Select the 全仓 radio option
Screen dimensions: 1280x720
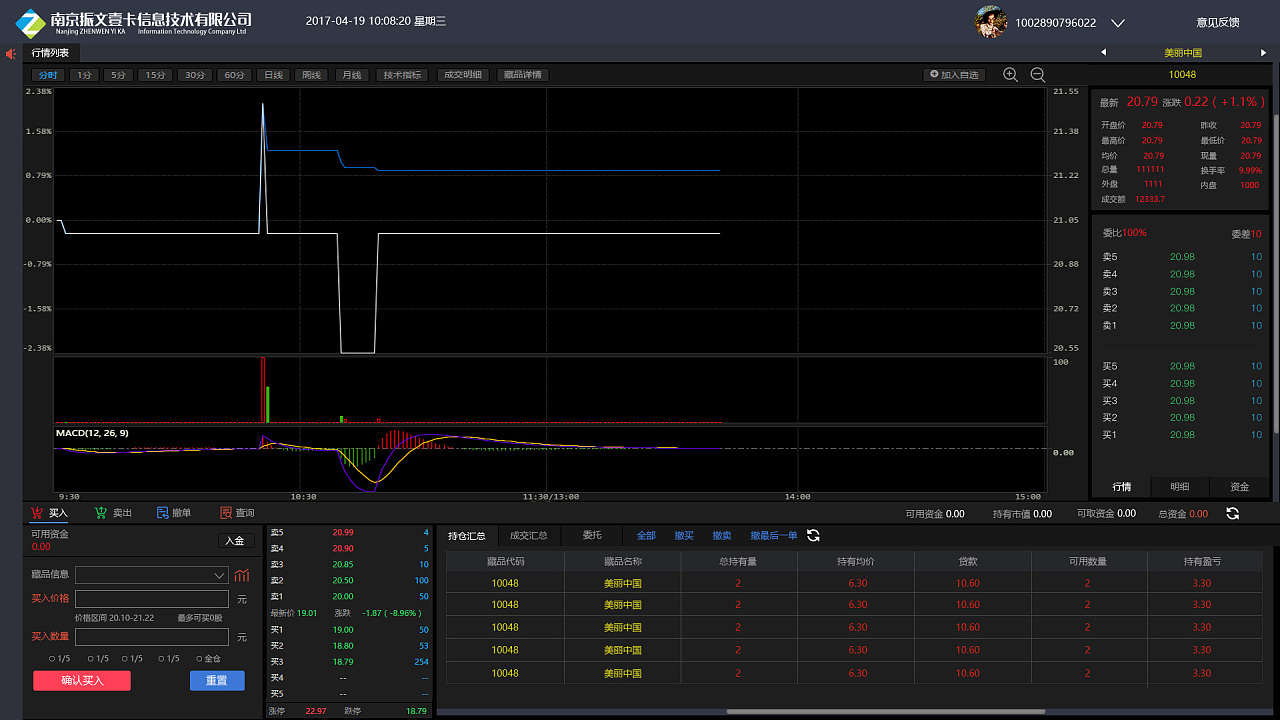(198, 659)
